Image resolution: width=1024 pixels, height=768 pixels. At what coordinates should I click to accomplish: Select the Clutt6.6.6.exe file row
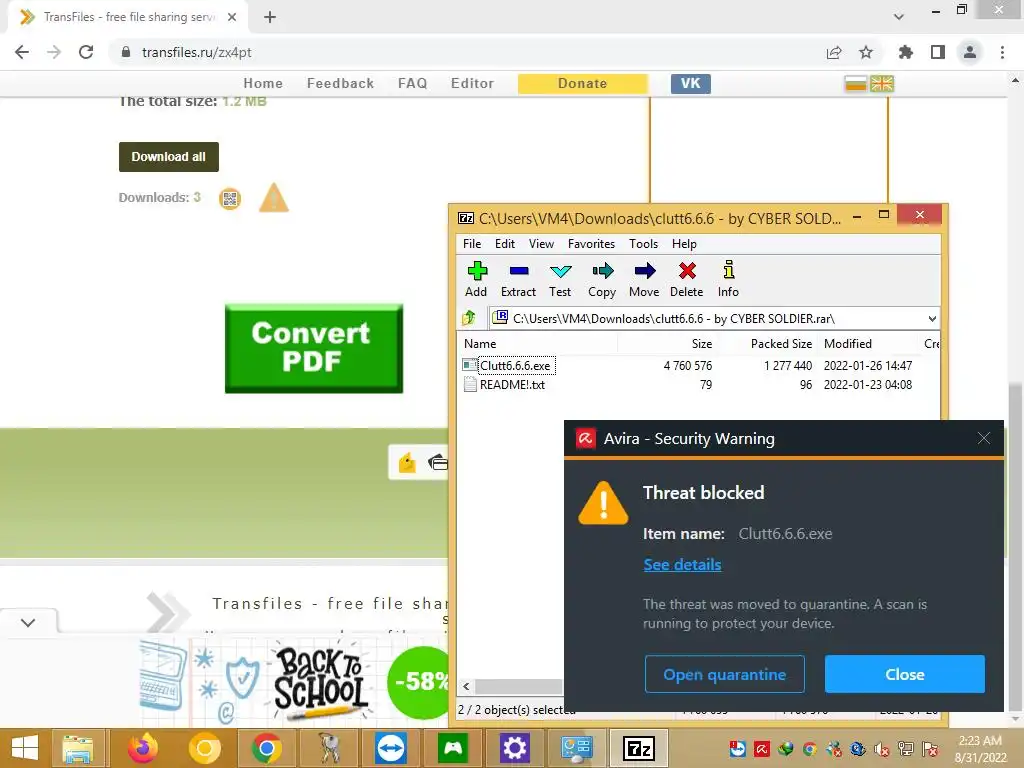pos(697,366)
